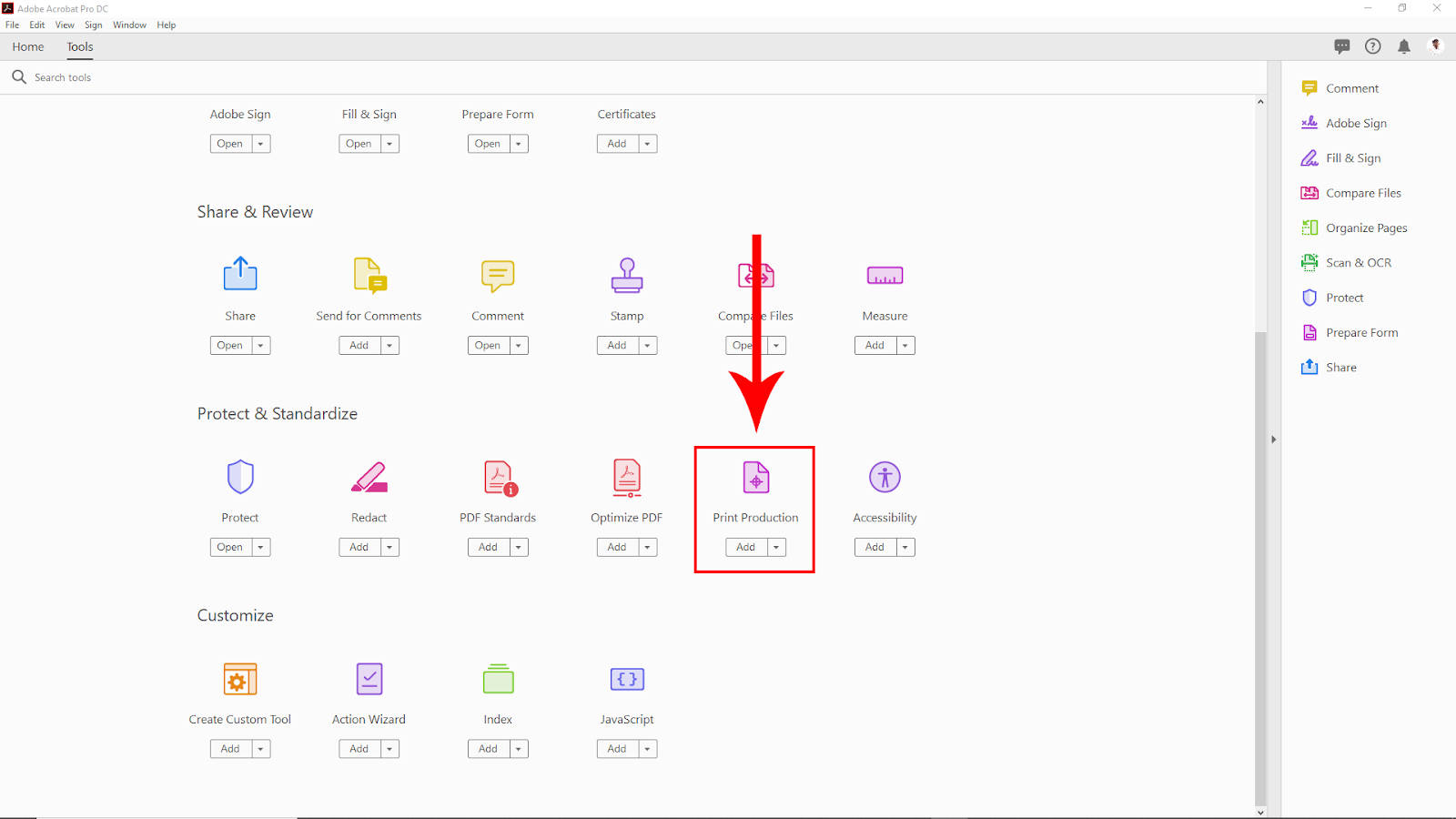1456x819 pixels.
Task: Click the user profile avatar
Action: point(1436,45)
